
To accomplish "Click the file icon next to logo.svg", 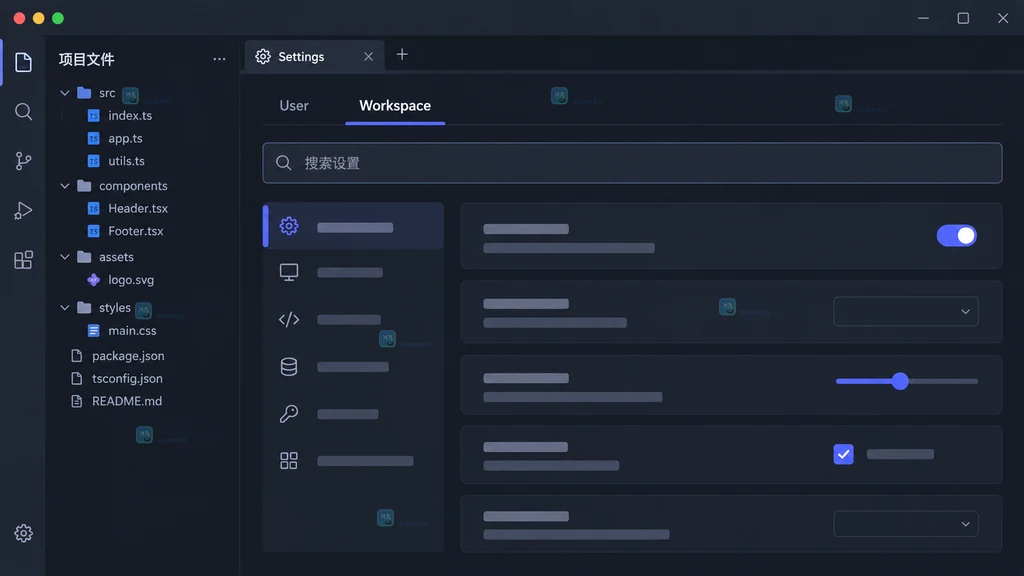I will (93, 280).
